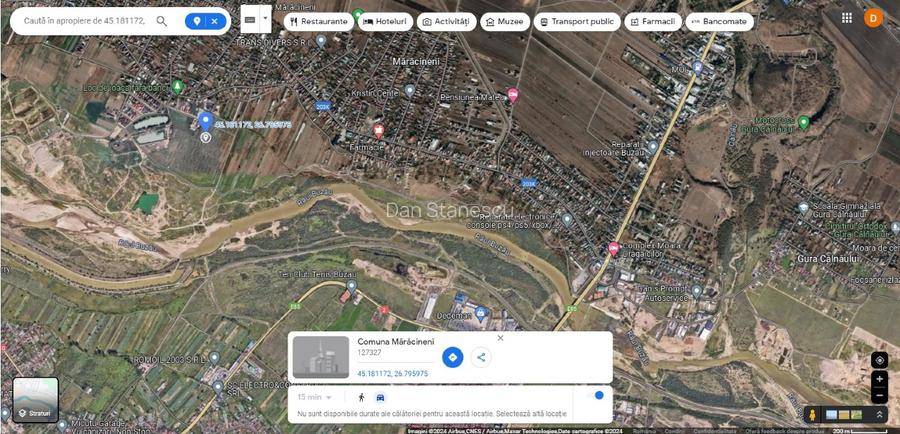Viewport: 900px width, 434px height.
Task: Select the driving travel mode icon
Action: coord(380,397)
